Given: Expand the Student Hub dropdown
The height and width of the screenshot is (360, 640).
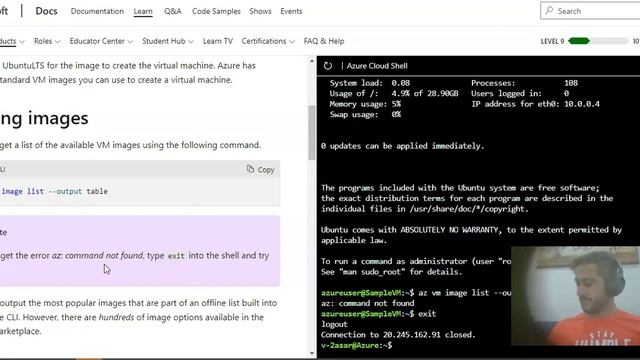Looking at the screenshot, I should [x=167, y=41].
